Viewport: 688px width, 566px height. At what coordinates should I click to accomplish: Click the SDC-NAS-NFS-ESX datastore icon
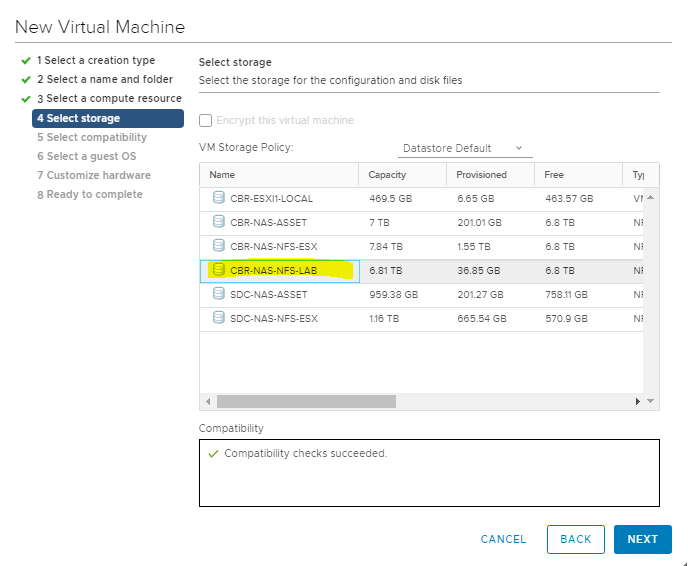coord(218,318)
